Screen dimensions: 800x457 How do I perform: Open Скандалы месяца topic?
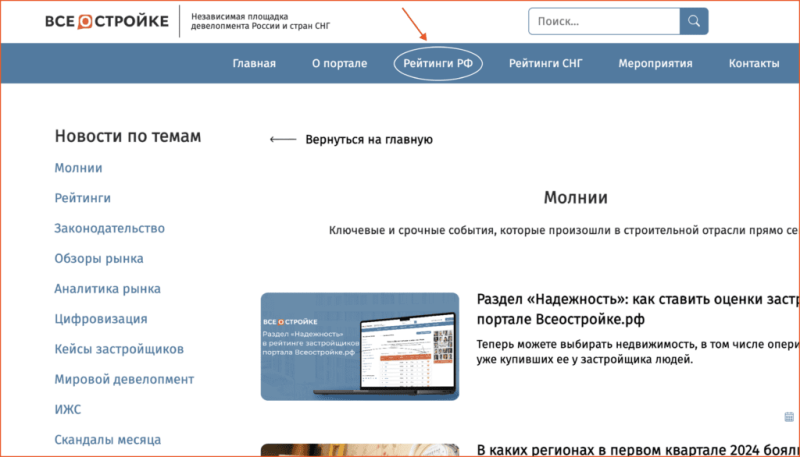(108, 439)
